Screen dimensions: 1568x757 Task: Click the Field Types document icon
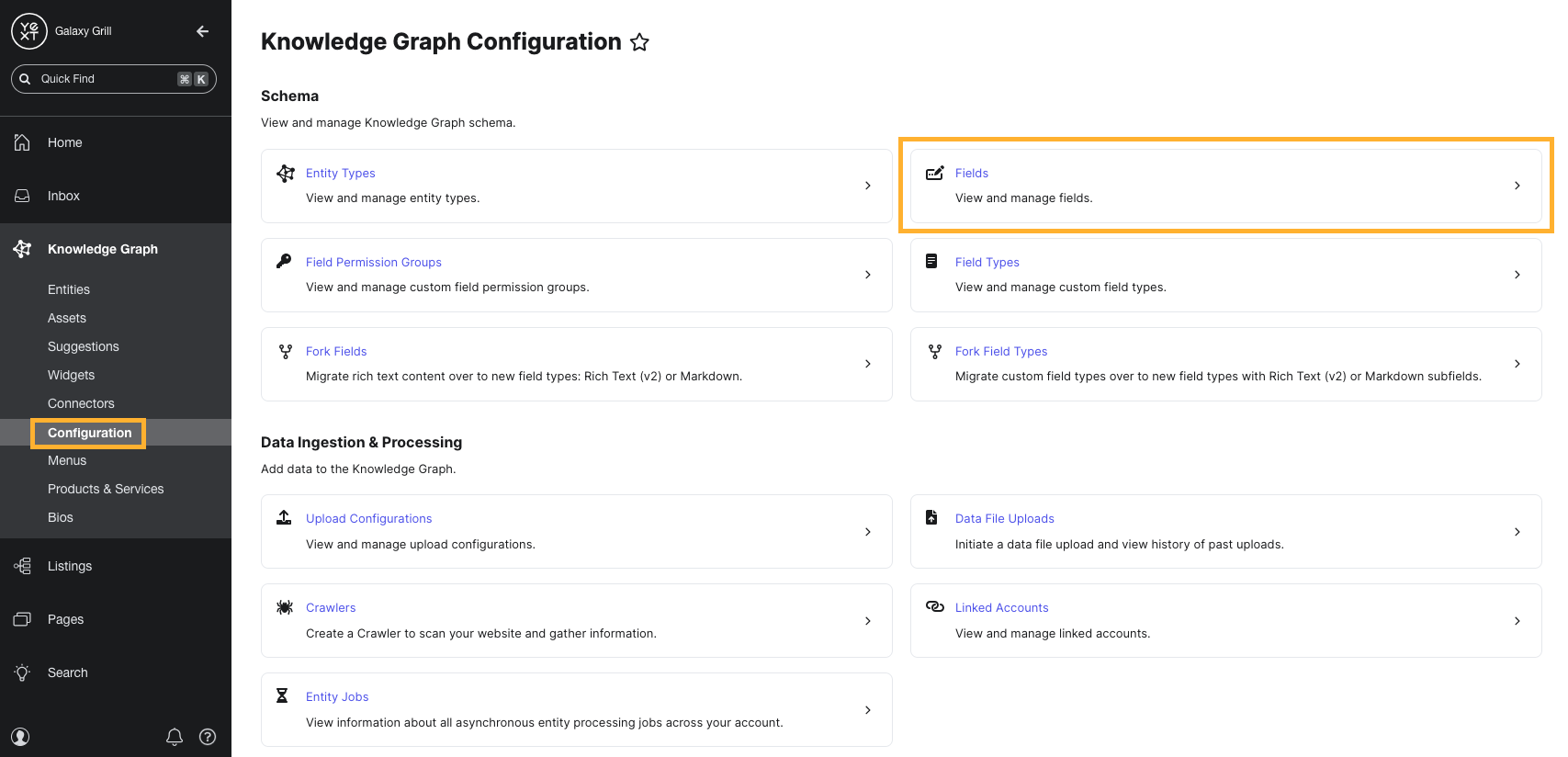[x=931, y=261]
